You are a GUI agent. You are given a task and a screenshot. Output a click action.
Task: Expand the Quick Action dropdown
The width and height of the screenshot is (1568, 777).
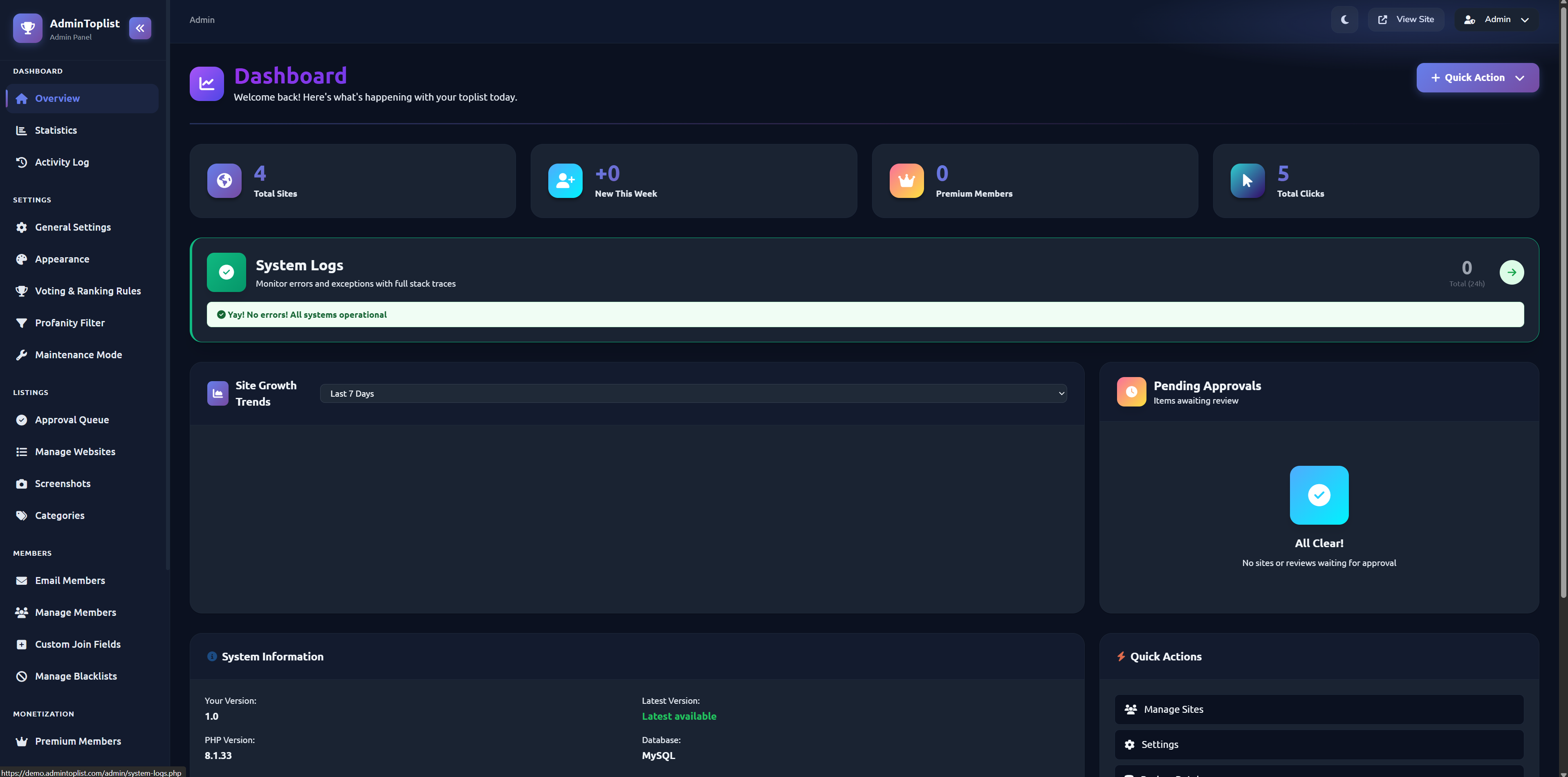pyautogui.click(x=1477, y=78)
